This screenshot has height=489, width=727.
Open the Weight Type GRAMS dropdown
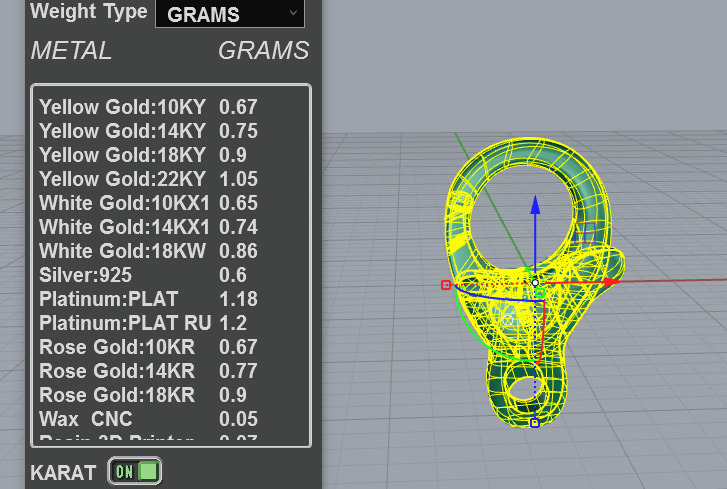pyautogui.click(x=230, y=14)
